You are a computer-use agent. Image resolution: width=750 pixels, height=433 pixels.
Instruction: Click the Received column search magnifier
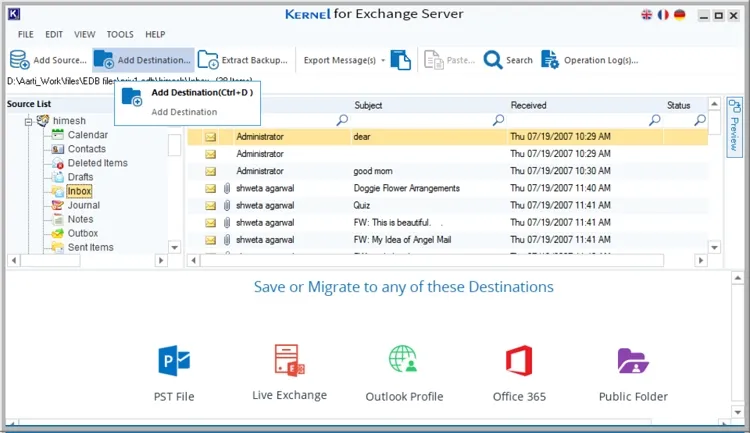click(x=654, y=120)
